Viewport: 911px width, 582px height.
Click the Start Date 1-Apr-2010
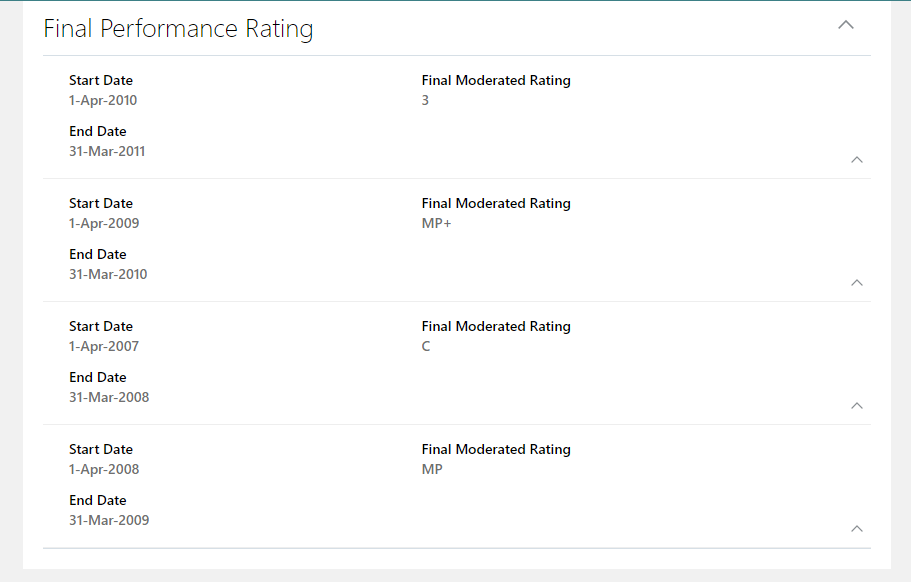click(x=103, y=100)
